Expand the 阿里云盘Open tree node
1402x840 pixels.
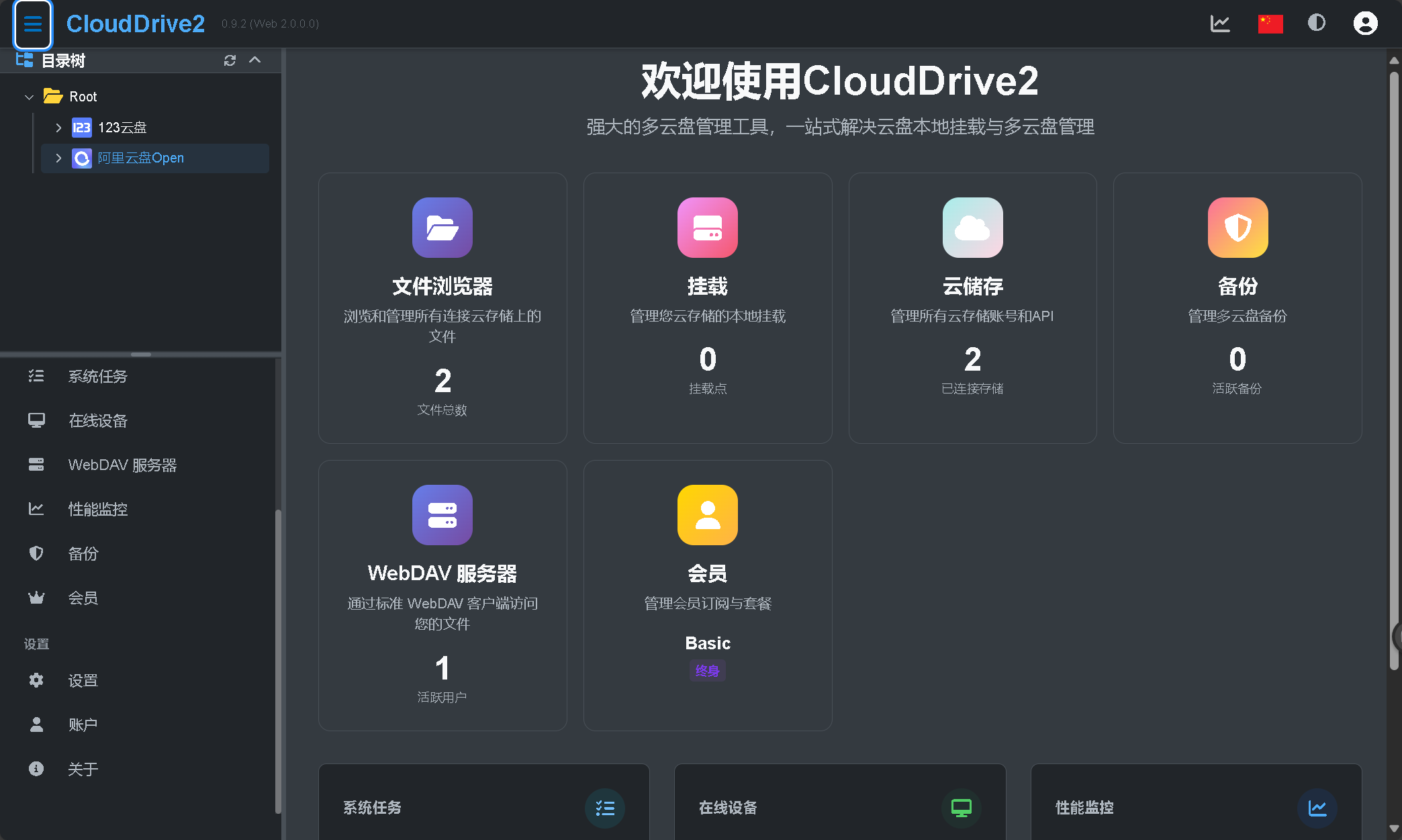coord(58,158)
